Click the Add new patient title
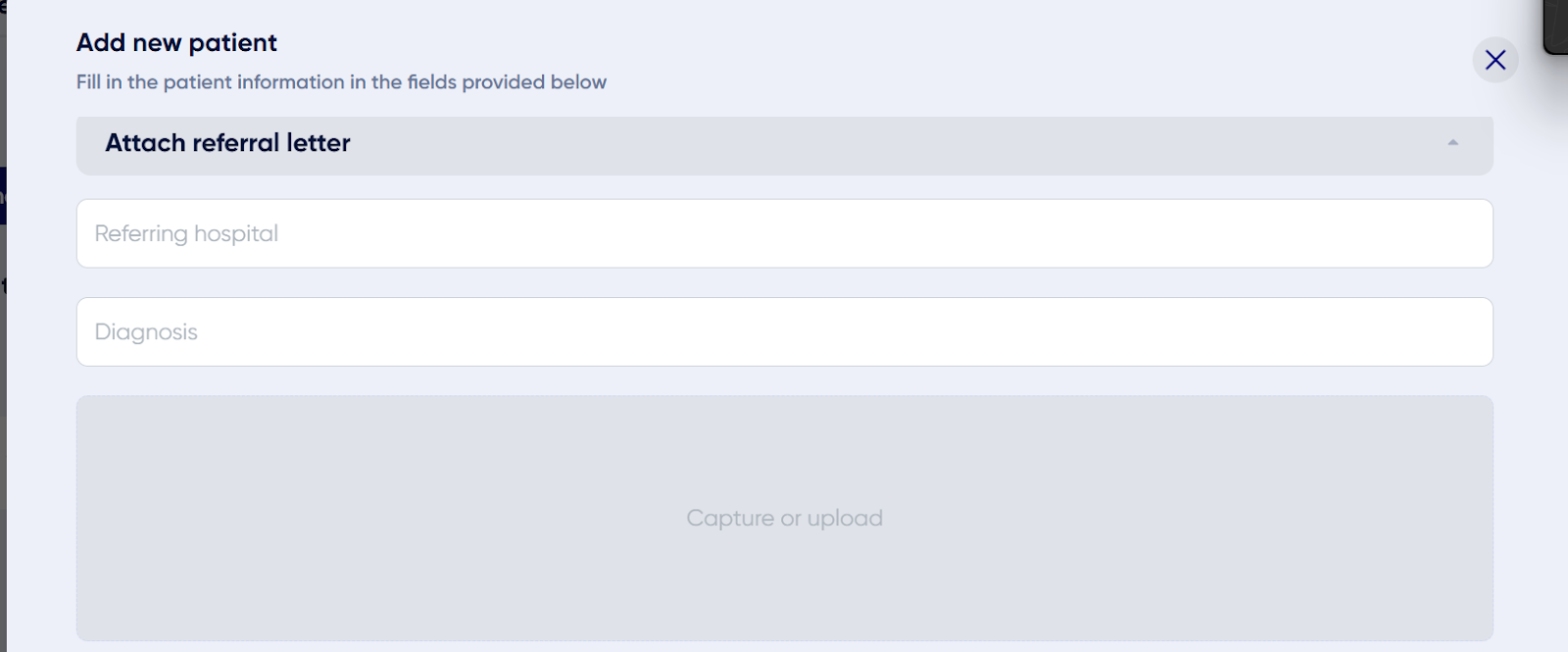 point(176,43)
